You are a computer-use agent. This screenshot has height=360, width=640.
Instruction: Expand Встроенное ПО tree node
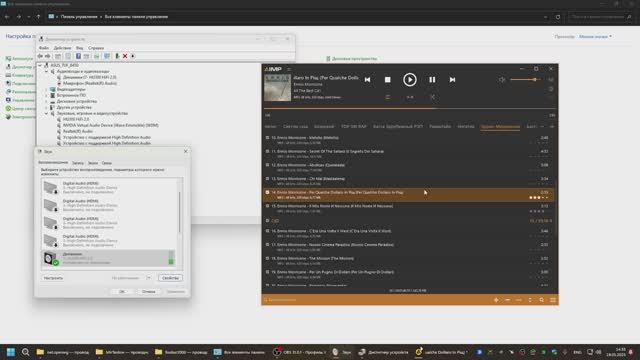[47, 95]
